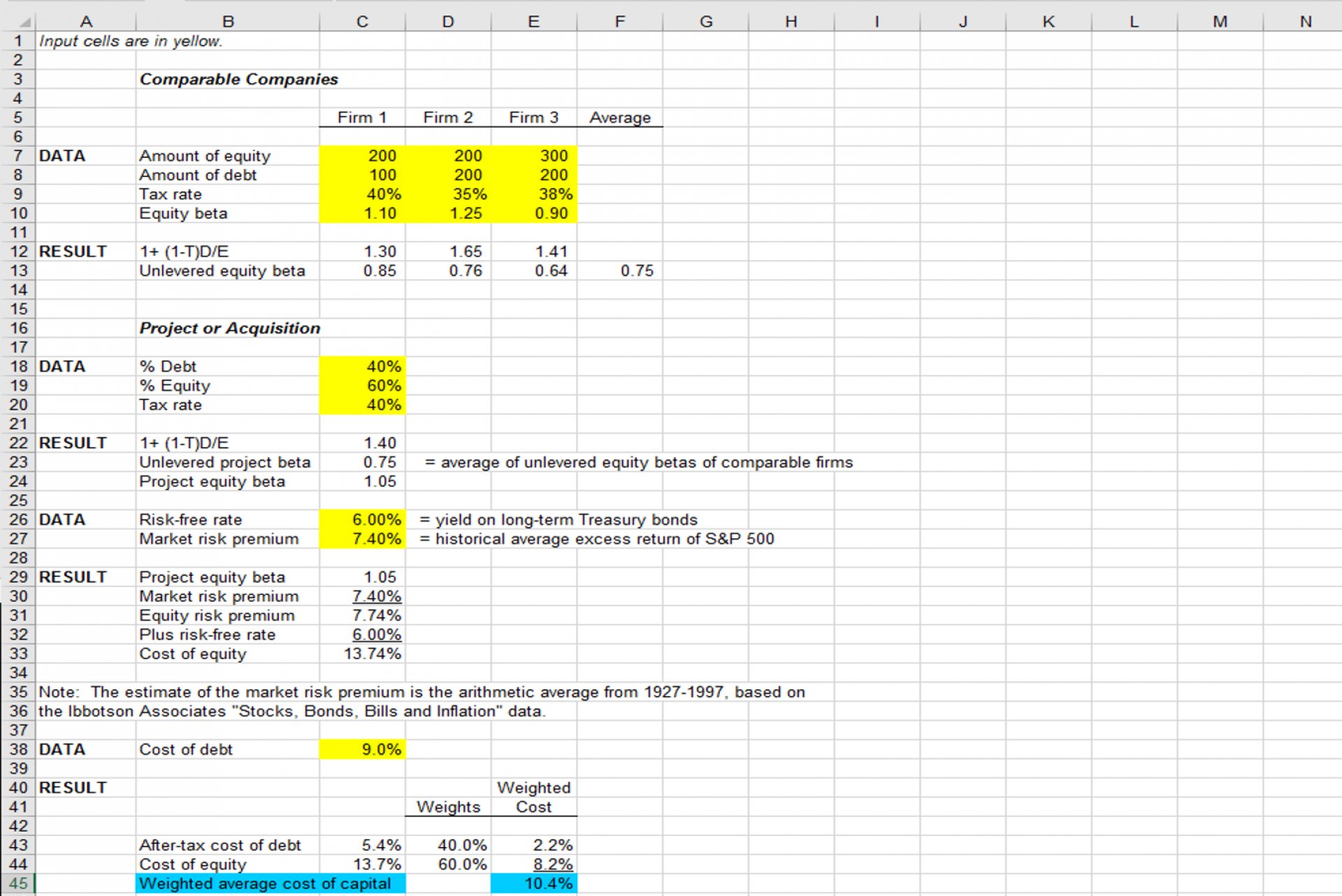The width and height of the screenshot is (1342, 896).
Task: Click Firm 1 amount of equity cell 200
Action: tap(362, 156)
